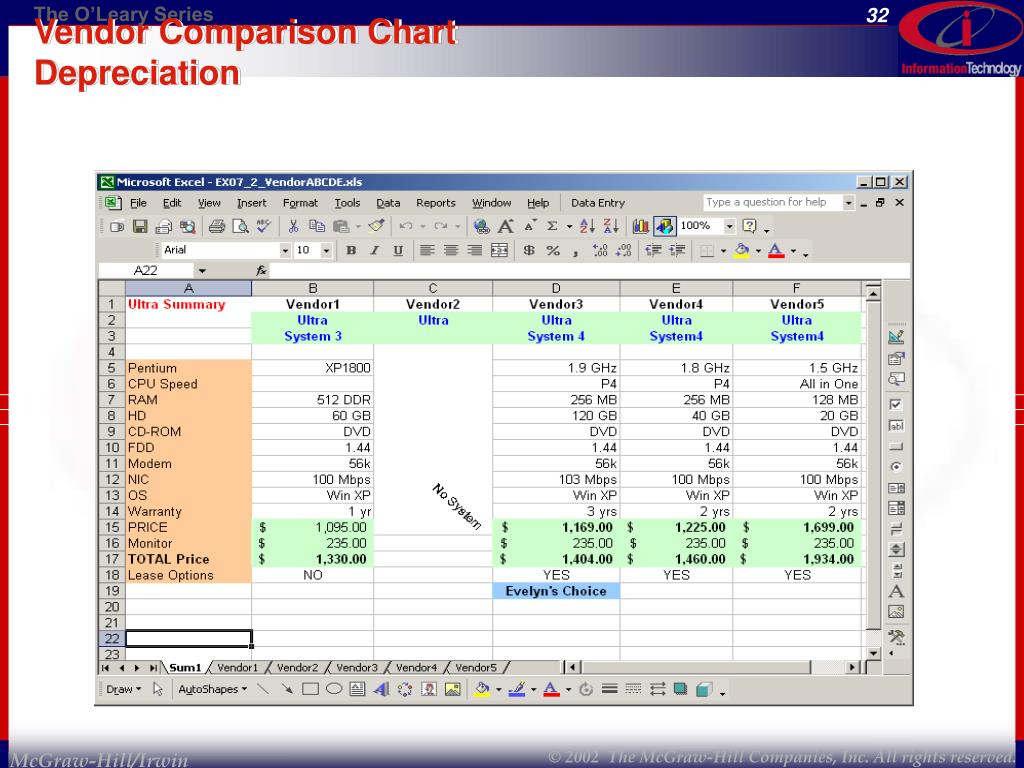Click the Data Entry menu button
The height and width of the screenshot is (768, 1024).
(598, 203)
